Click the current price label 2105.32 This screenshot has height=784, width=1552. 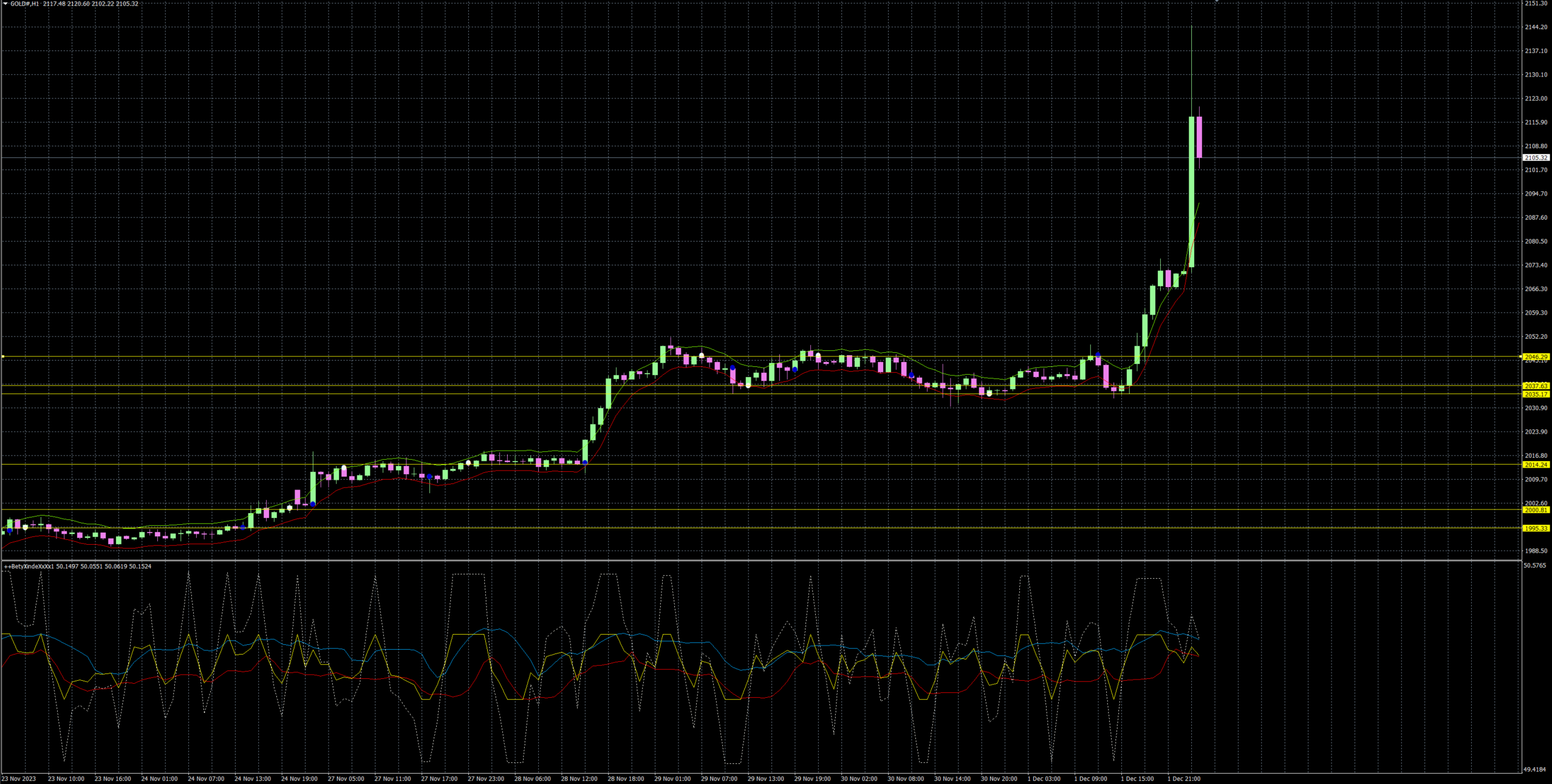point(1536,158)
